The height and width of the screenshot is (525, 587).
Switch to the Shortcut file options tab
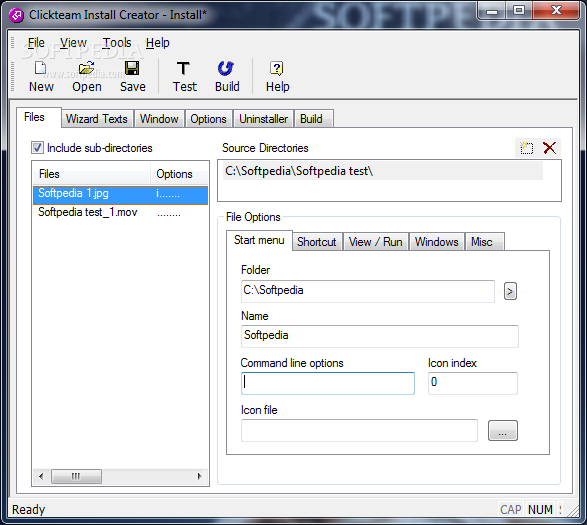tap(317, 242)
